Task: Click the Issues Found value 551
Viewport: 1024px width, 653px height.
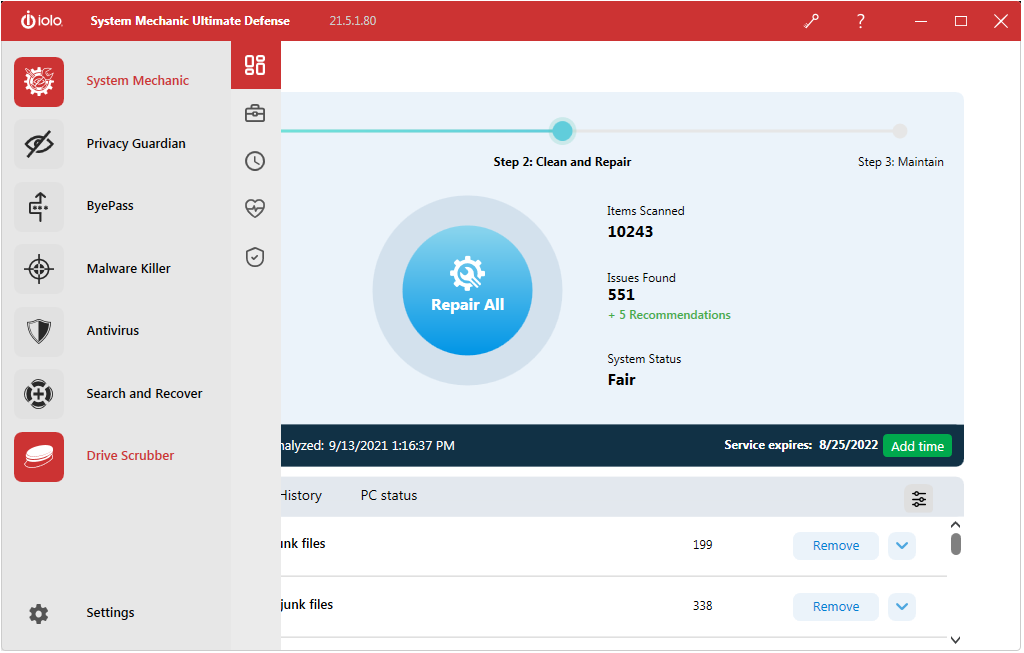Action: 620,295
